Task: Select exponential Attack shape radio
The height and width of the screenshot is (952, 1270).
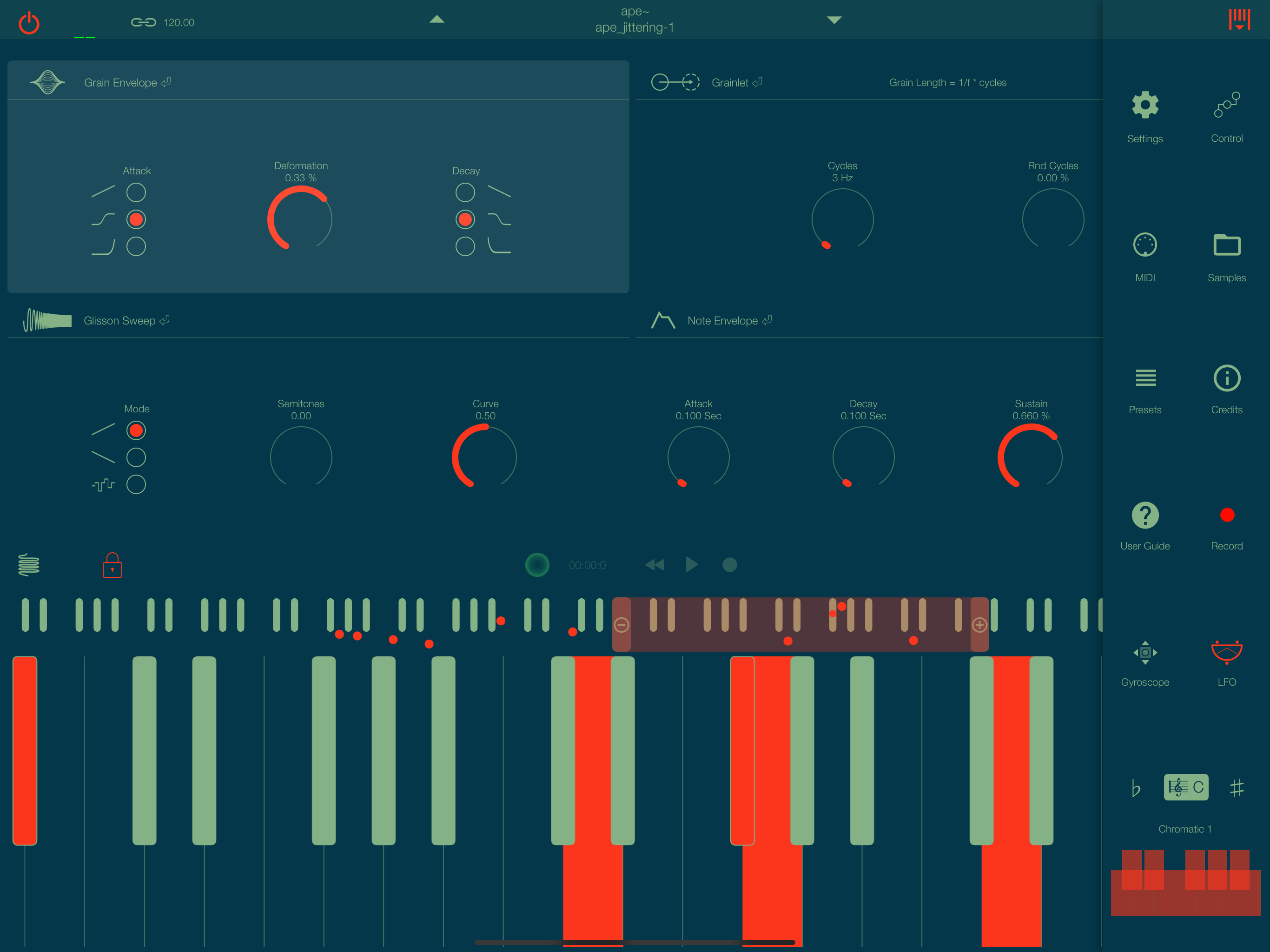Action: coord(136,246)
